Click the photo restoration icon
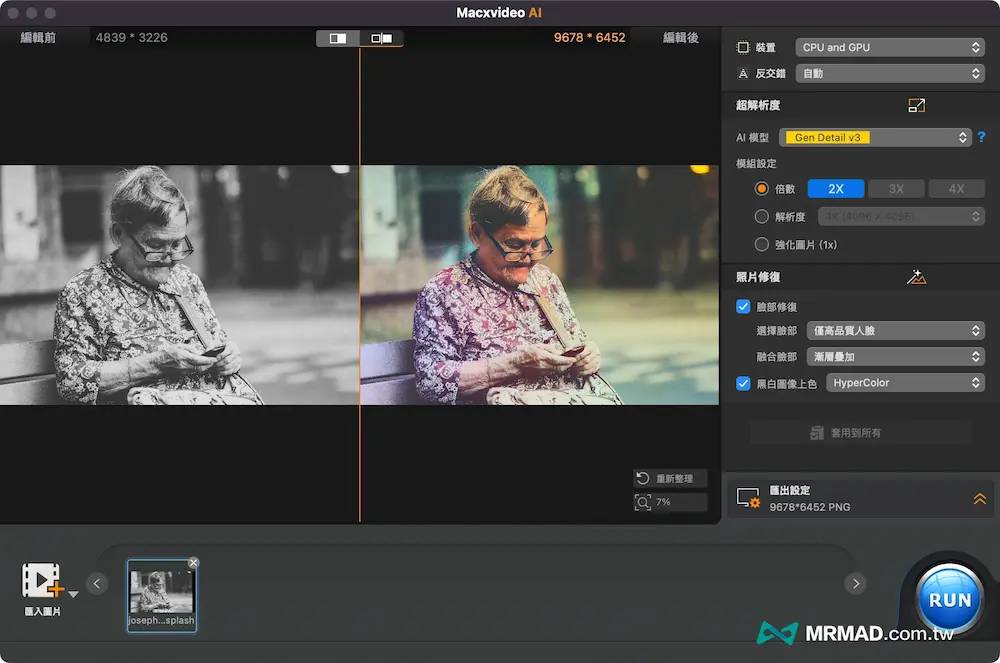Image resolution: width=1000 pixels, height=663 pixels. tap(916, 277)
